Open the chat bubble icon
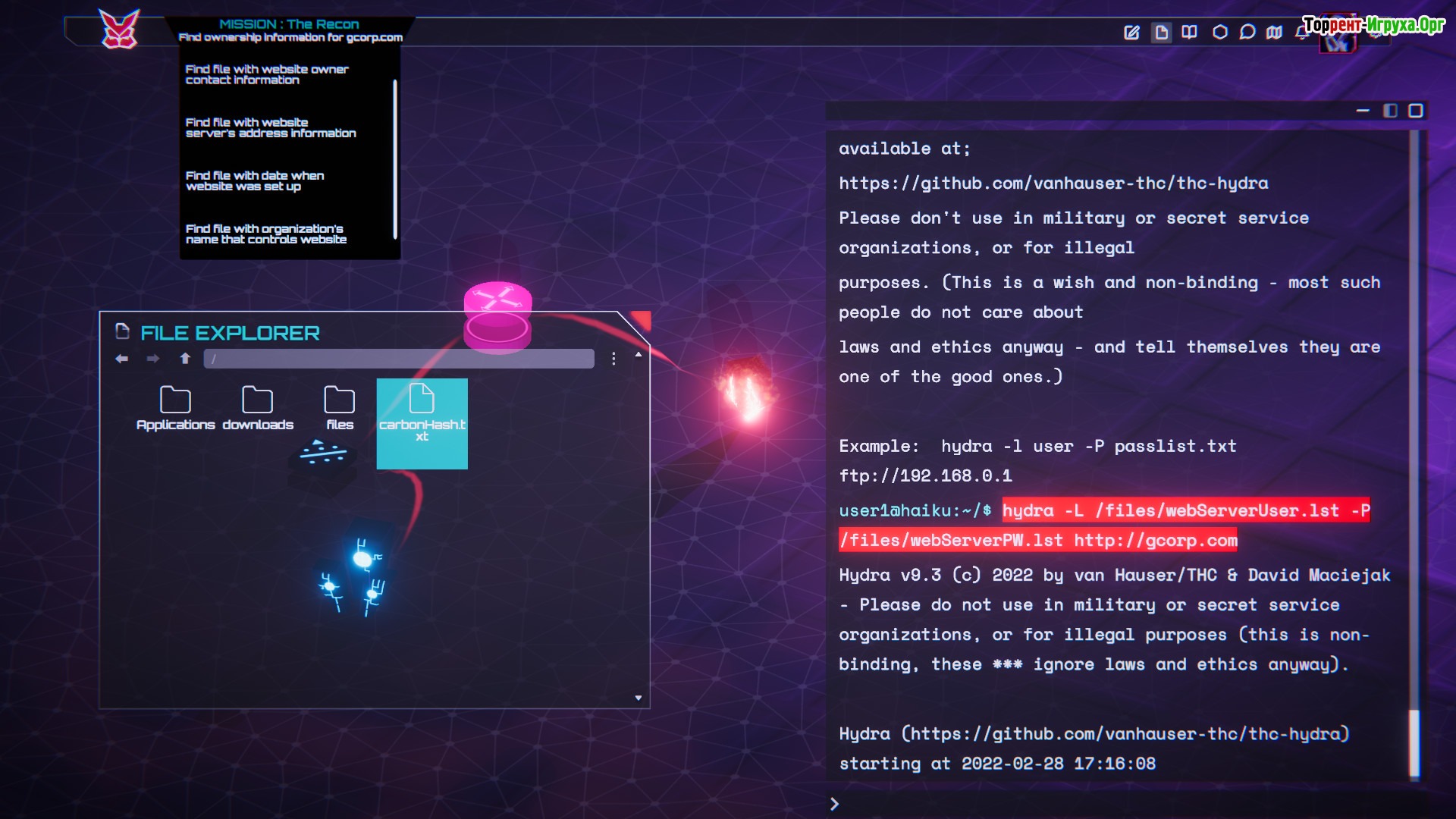The height and width of the screenshot is (819, 1456). pos(1247,32)
